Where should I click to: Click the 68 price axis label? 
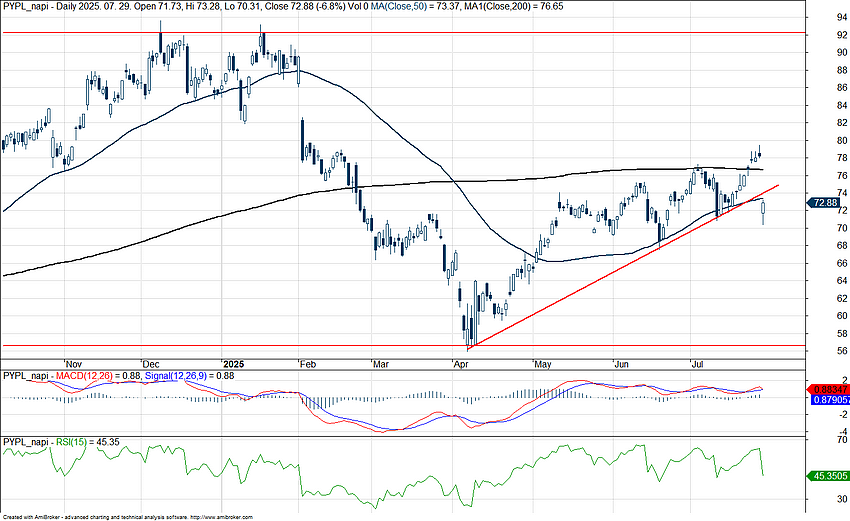coord(842,246)
